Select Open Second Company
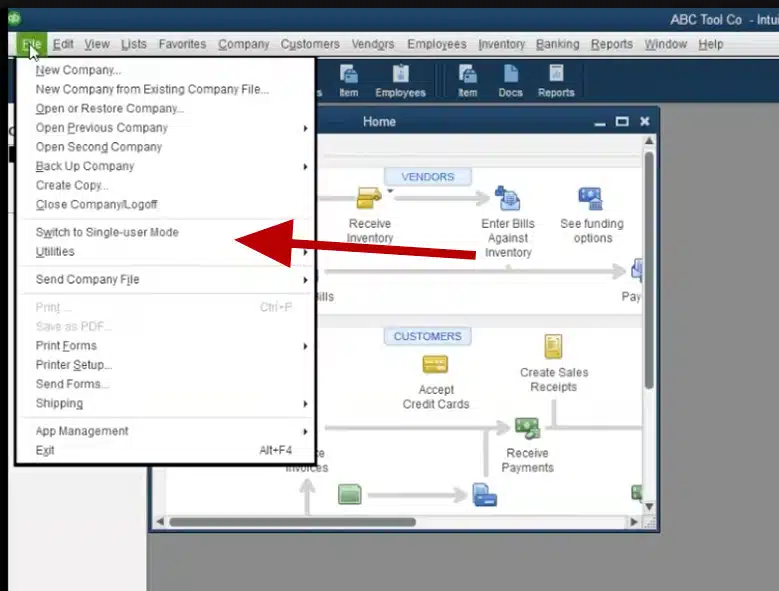 pyautogui.click(x=166, y=147)
